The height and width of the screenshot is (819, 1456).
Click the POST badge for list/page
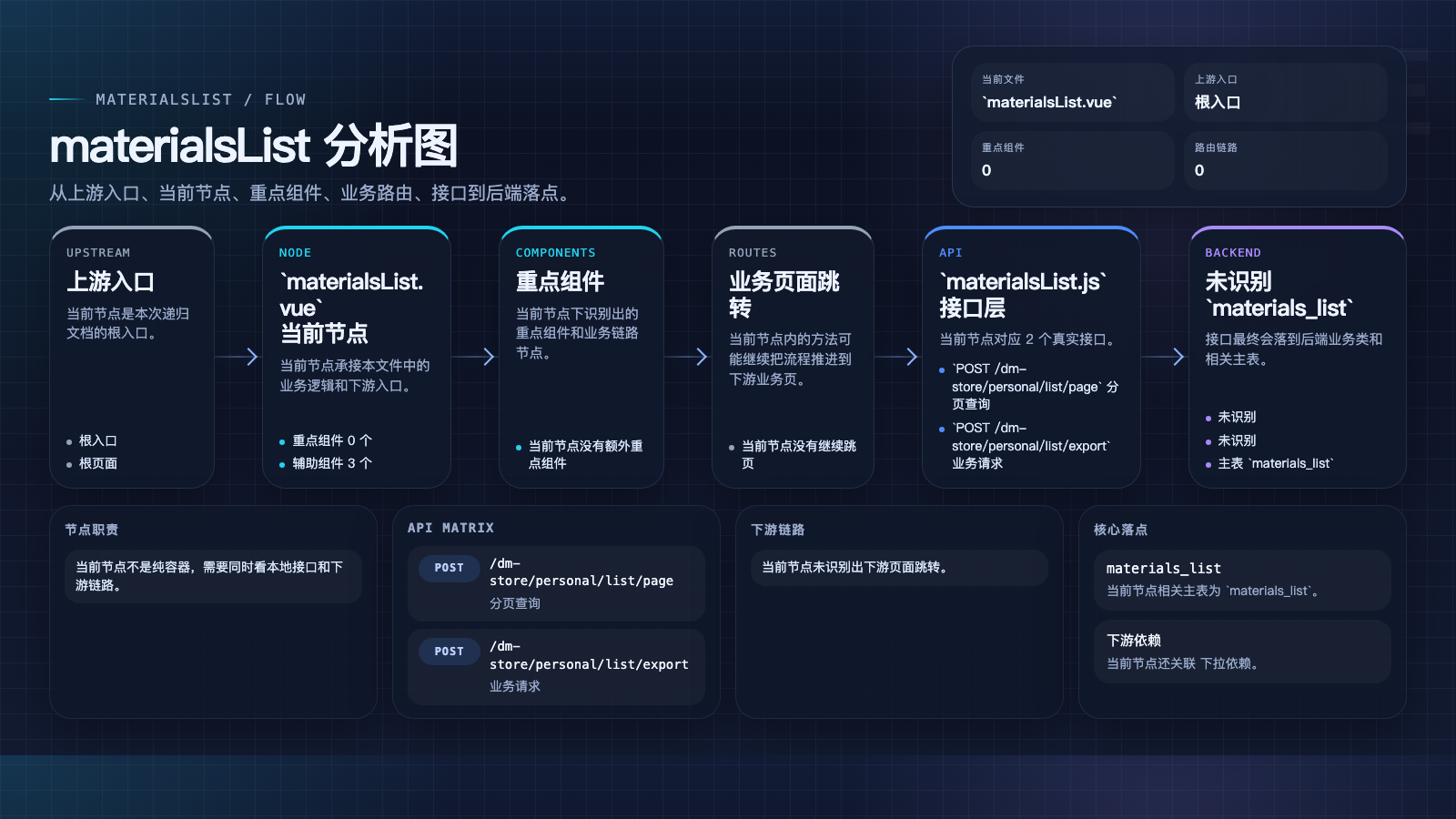point(450,568)
